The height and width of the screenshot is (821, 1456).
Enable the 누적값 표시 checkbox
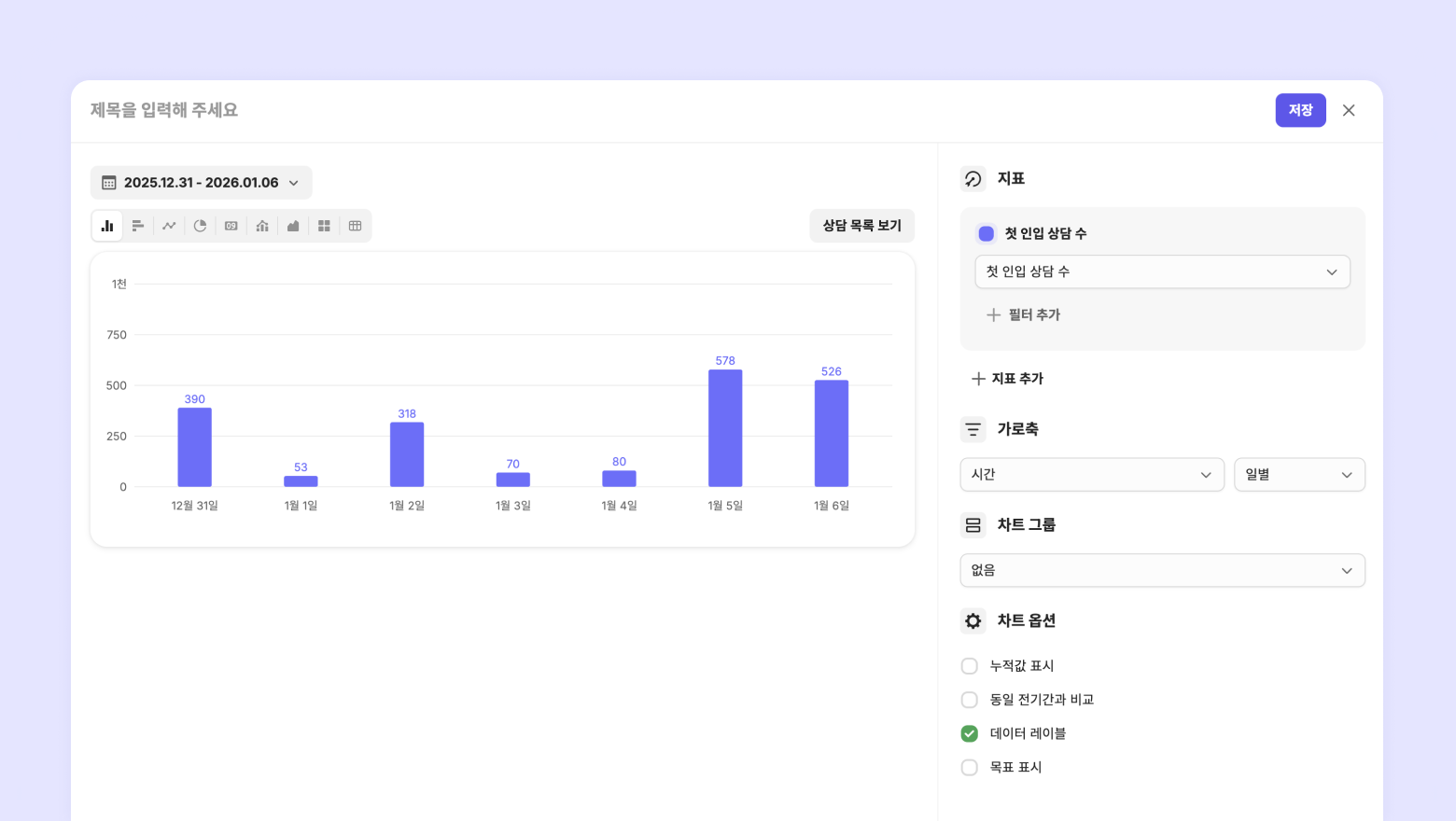970,666
